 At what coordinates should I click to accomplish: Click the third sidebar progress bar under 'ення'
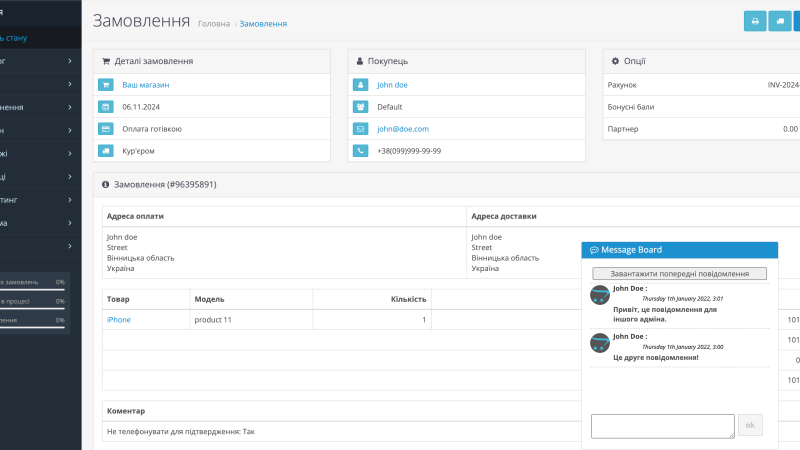pyautogui.click(x=32, y=328)
